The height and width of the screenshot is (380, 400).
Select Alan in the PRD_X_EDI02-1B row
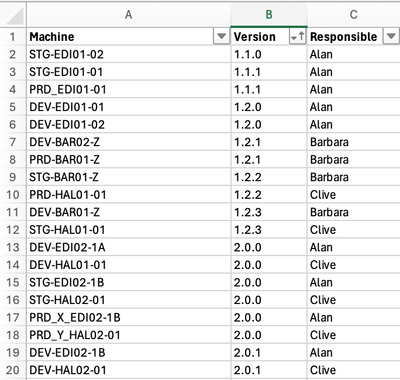point(354,318)
